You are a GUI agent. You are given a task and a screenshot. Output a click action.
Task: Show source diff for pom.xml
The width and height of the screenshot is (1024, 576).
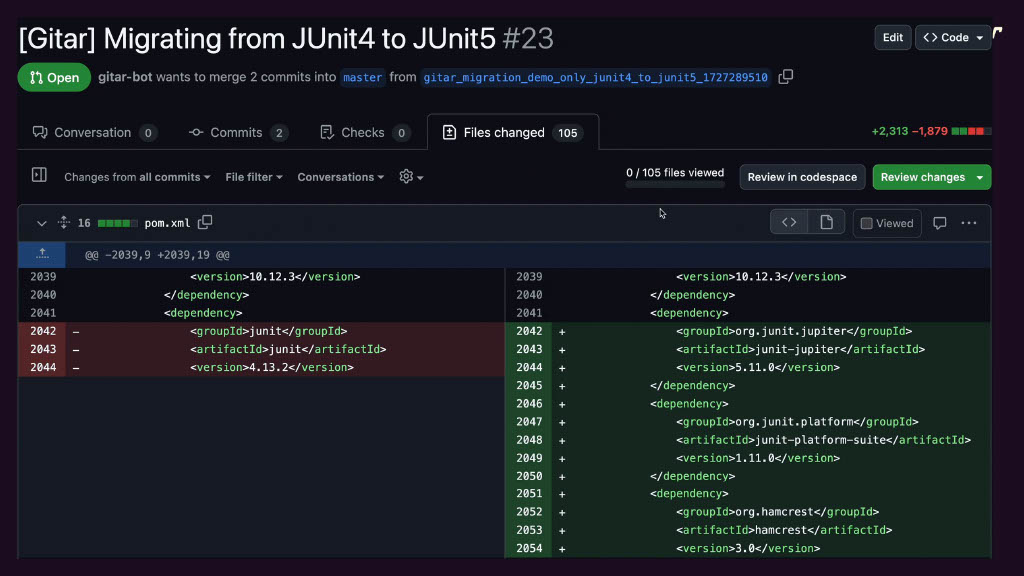click(x=789, y=223)
